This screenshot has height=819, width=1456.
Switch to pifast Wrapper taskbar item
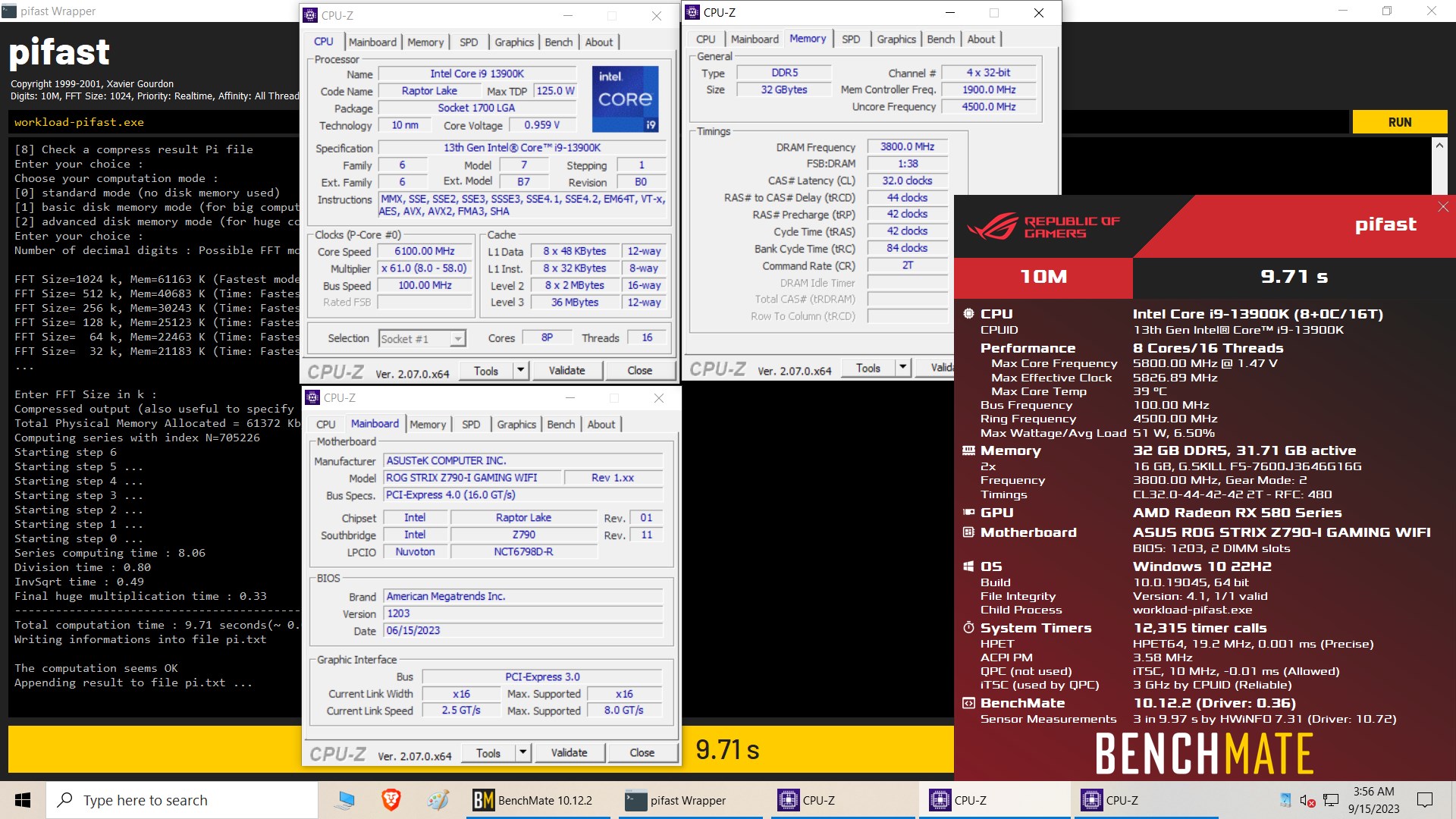pos(689,800)
